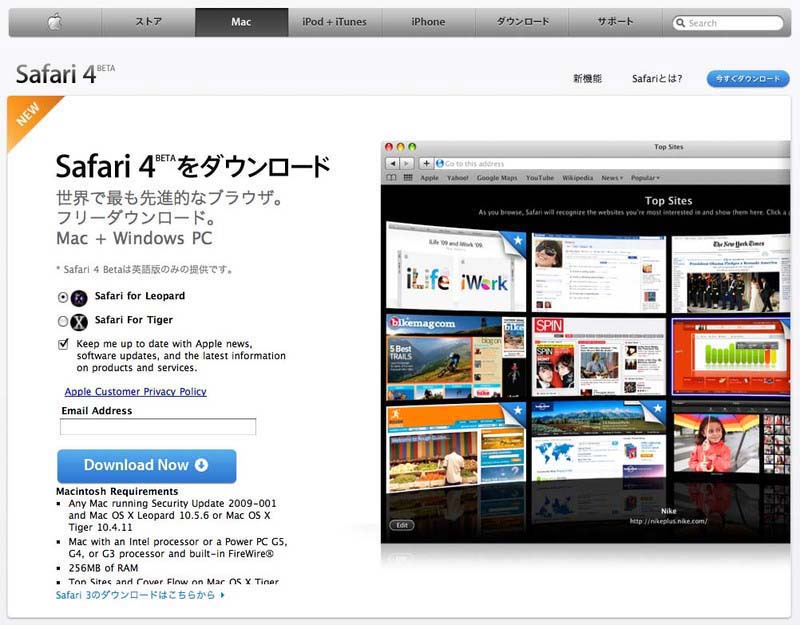Click the blue 今すぐダウンロード button
The height and width of the screenshot is (625, 800).
pyautogui.click(x=748, y=79)
